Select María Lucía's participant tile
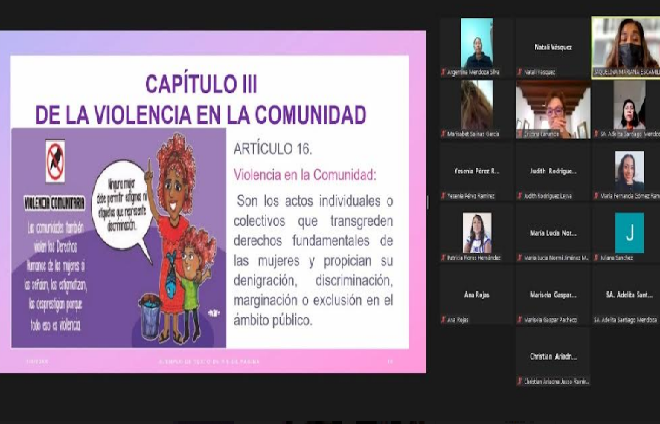 tap(552, 233)
